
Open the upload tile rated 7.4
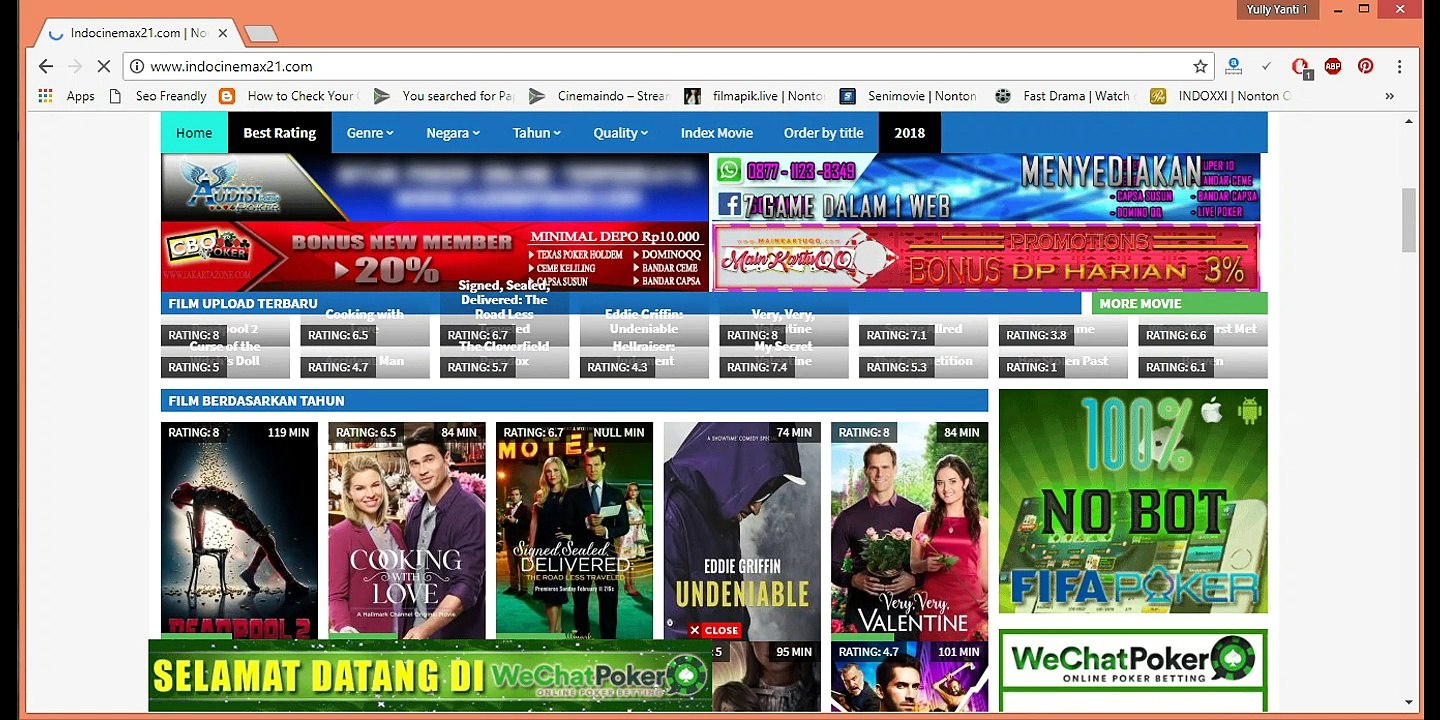(784, 363)
